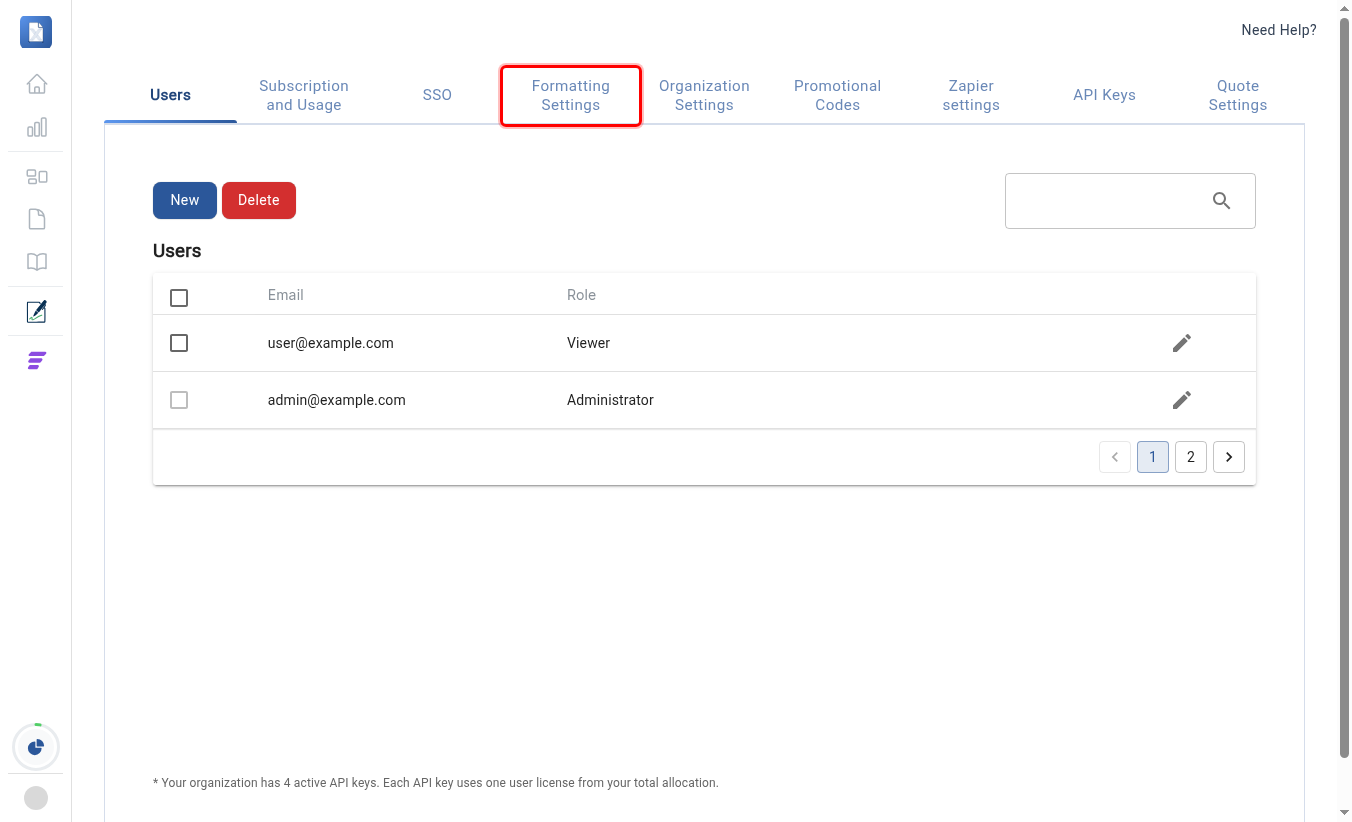Edit admin@example.com with the pencil icon

(1182, 400)
